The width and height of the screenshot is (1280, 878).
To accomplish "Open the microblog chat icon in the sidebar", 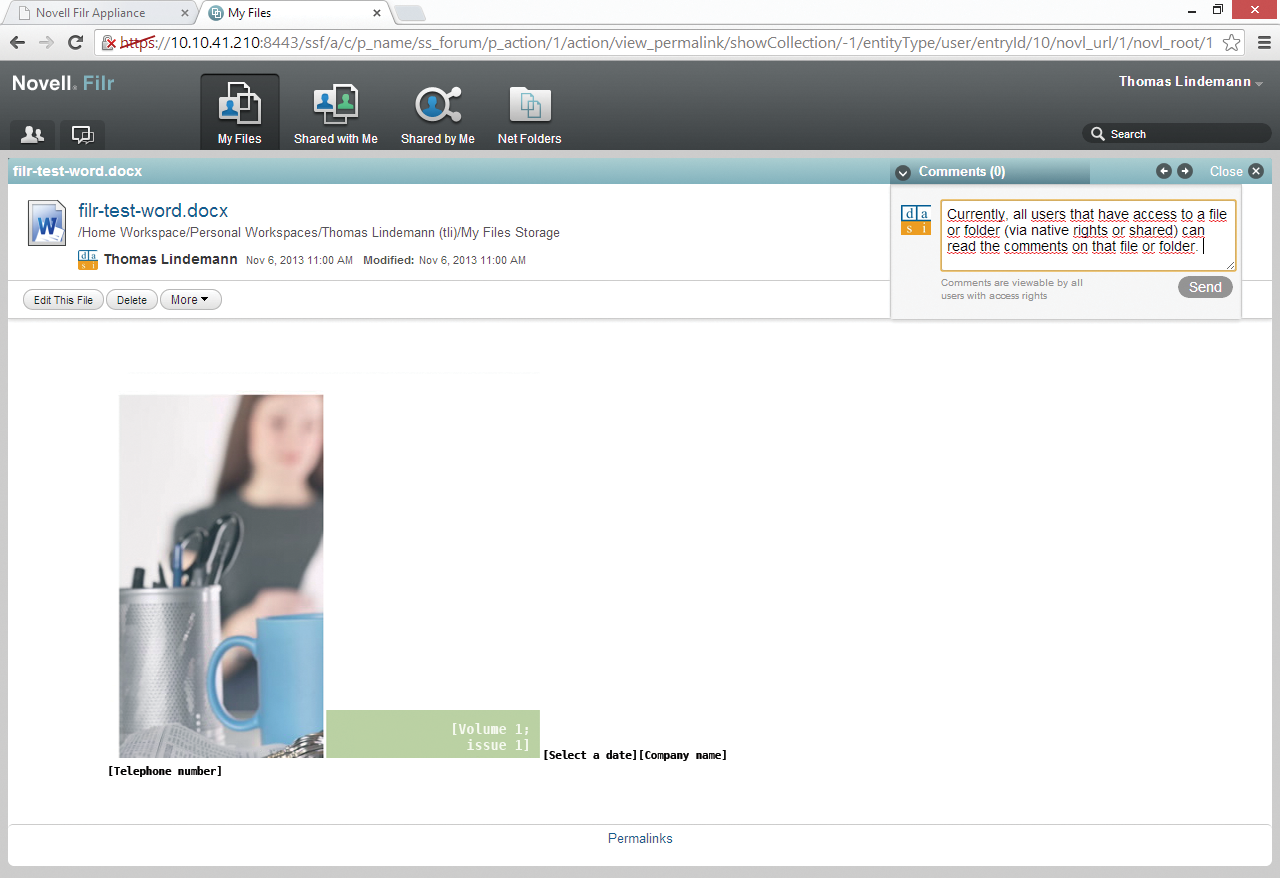I will tap(82, 134).
